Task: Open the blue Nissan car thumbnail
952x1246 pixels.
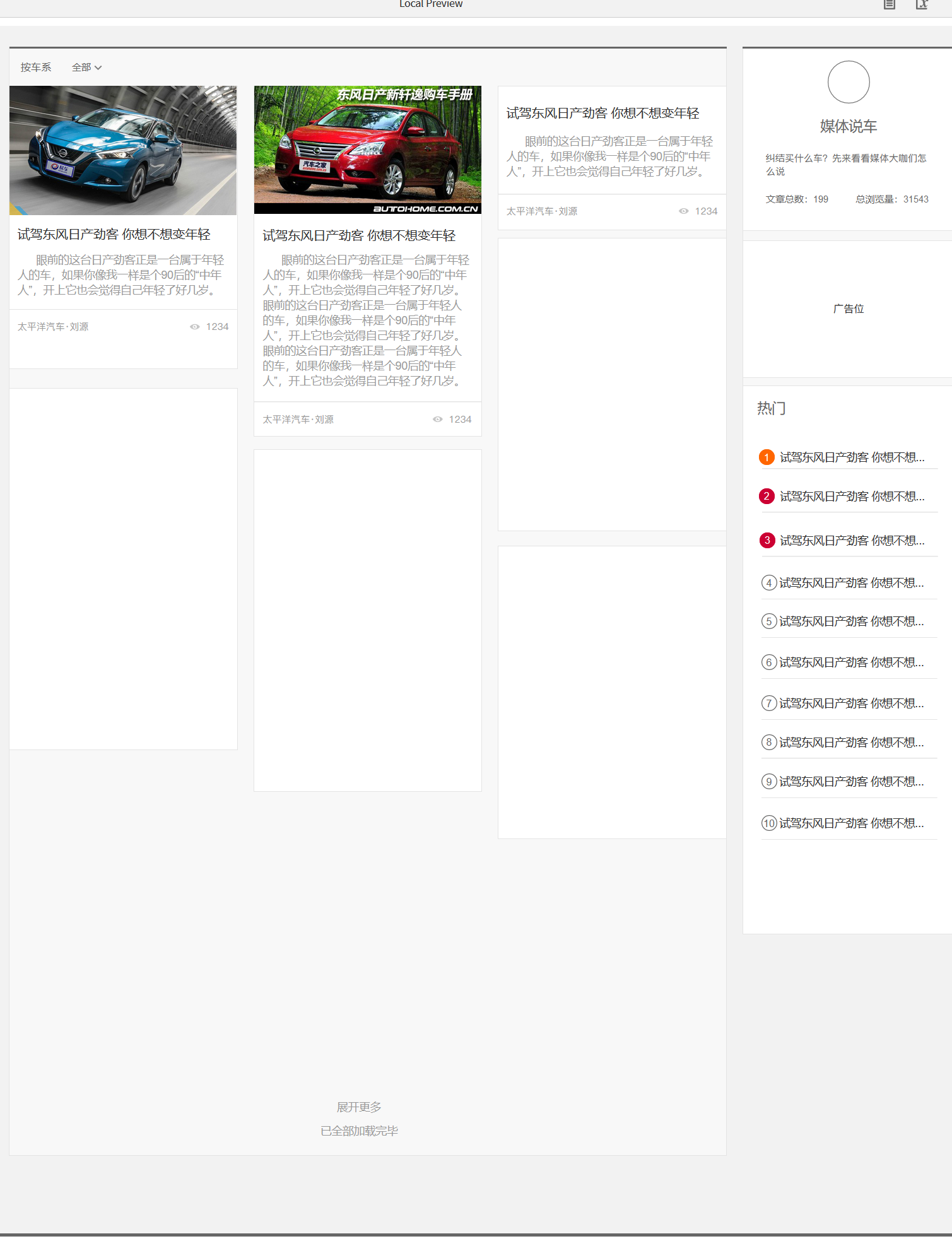Action: click(123, 150)
